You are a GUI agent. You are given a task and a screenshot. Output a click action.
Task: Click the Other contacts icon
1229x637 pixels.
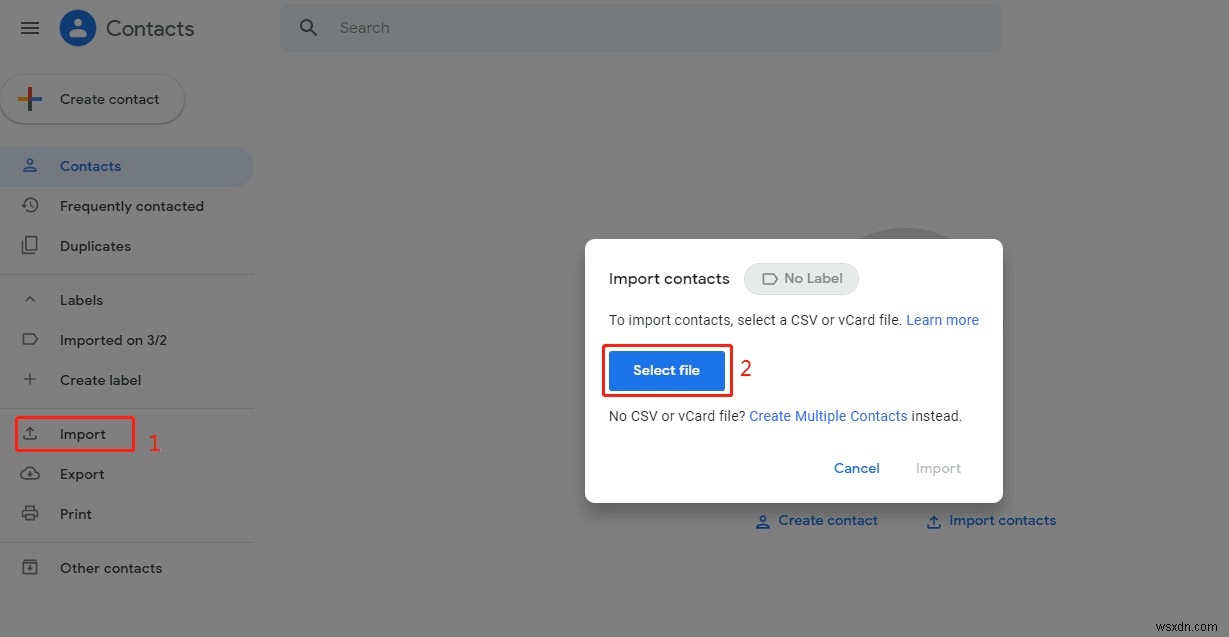tap(30, 567)
